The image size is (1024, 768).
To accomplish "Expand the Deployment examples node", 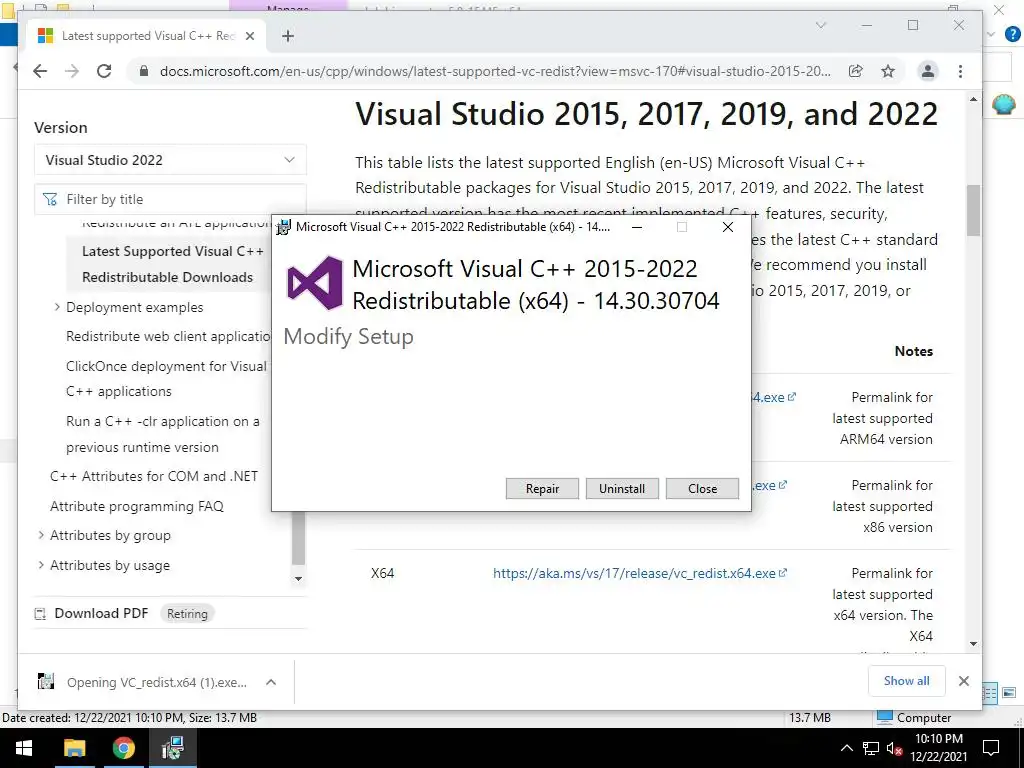I will tap(57, 307).
